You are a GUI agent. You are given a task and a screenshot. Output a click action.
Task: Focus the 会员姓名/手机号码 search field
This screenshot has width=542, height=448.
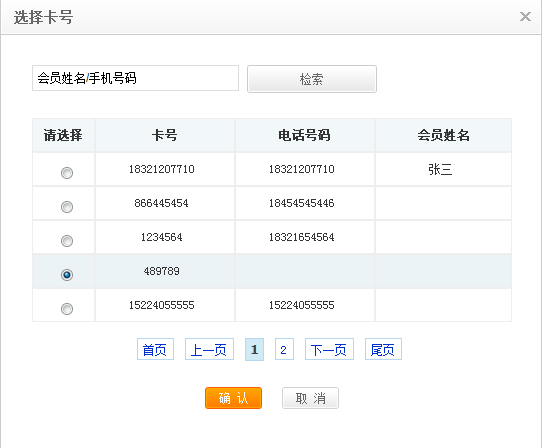[x=136, y=78]
